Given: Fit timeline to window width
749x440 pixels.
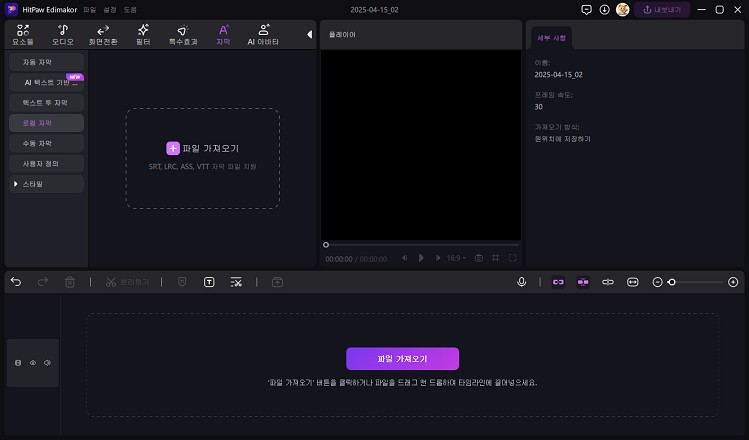Looking at the screenshot, I should 632,282.
